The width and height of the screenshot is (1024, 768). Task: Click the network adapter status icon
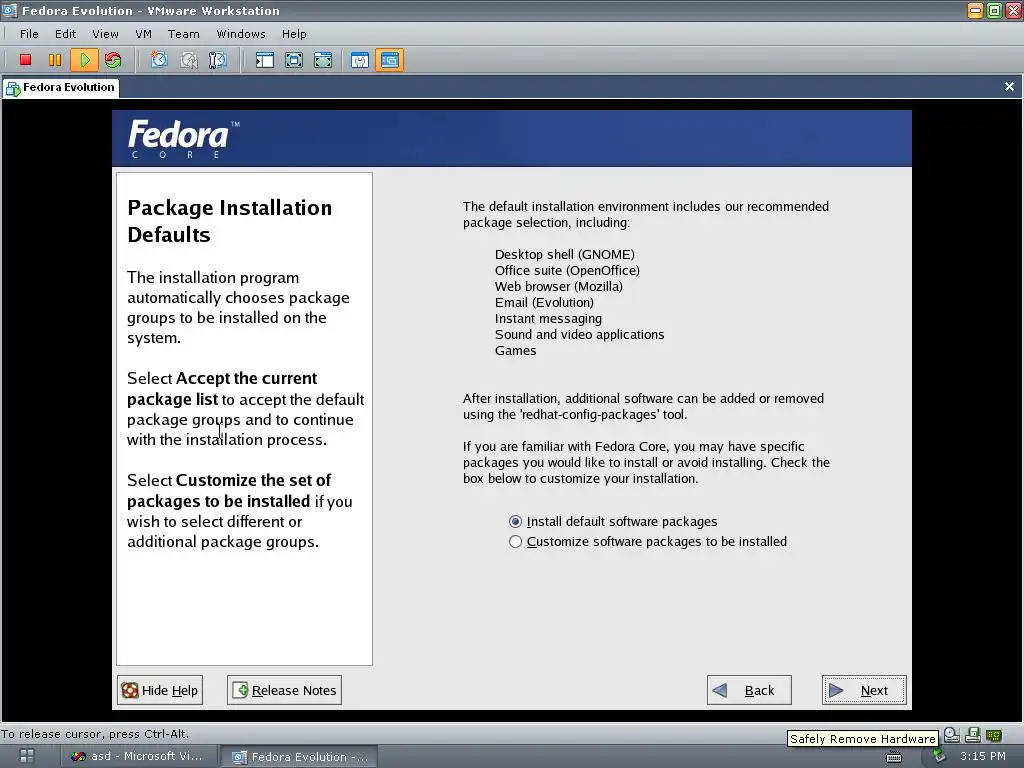coord(994,735)
